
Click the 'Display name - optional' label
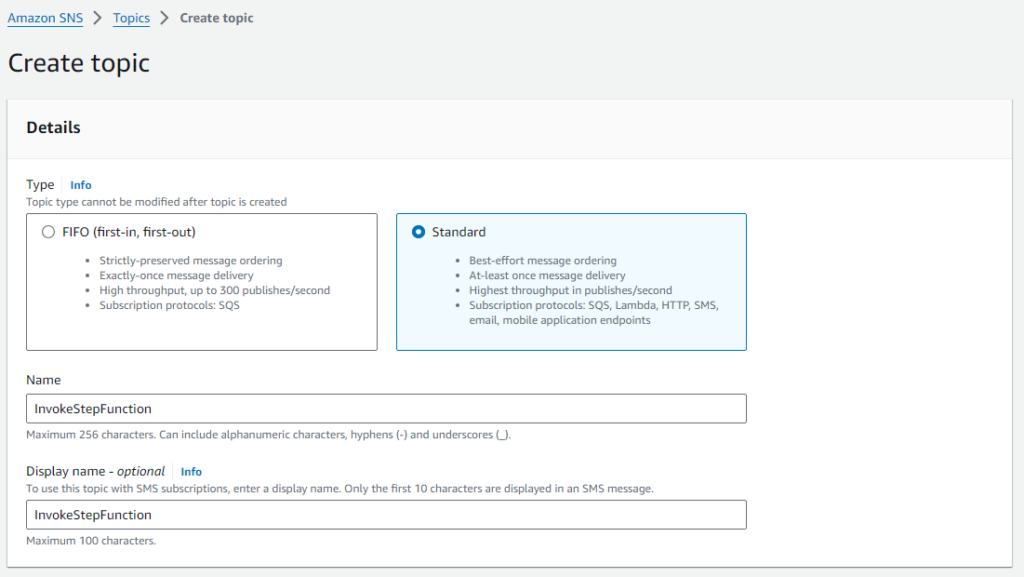[x=95, y=471]
